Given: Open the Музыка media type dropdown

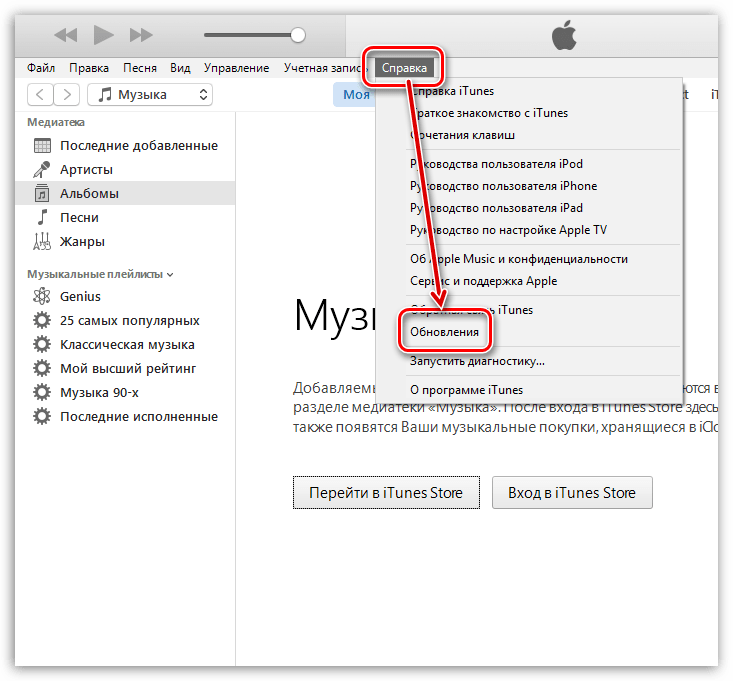Looking at the screenshot, I should [x=150, y=95].
